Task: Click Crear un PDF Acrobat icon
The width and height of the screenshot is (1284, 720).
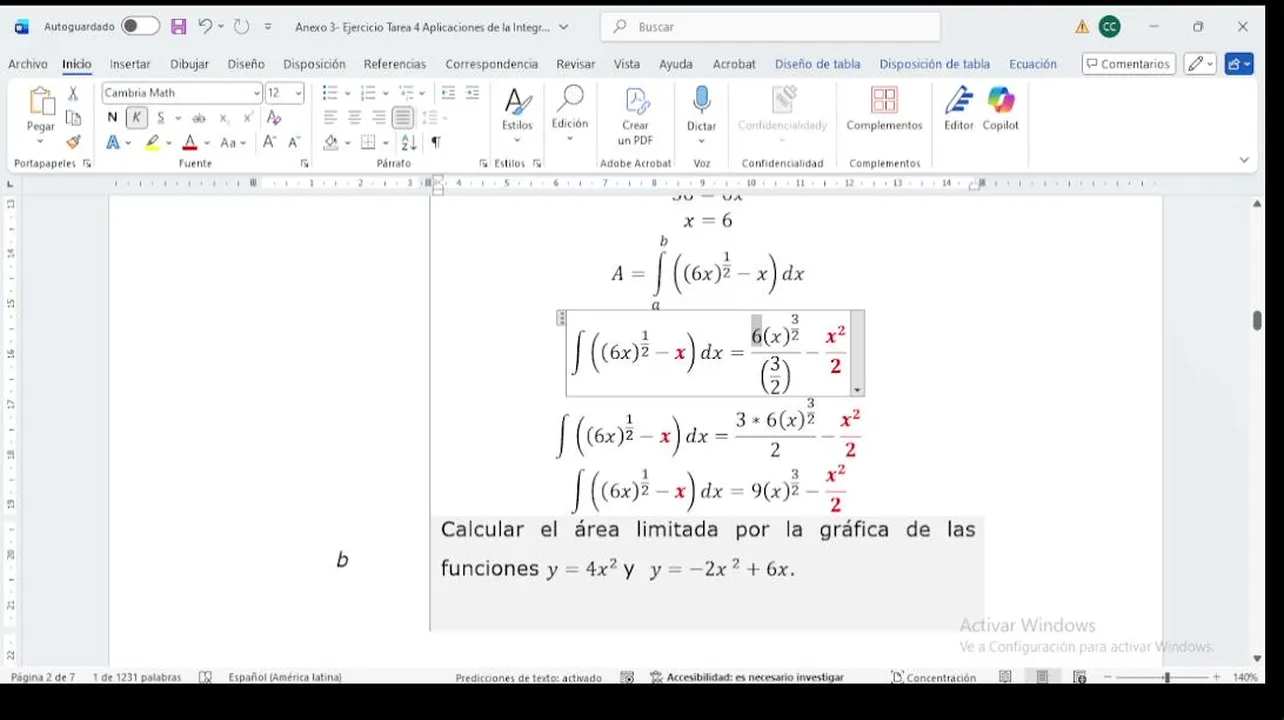Action: 636,101
